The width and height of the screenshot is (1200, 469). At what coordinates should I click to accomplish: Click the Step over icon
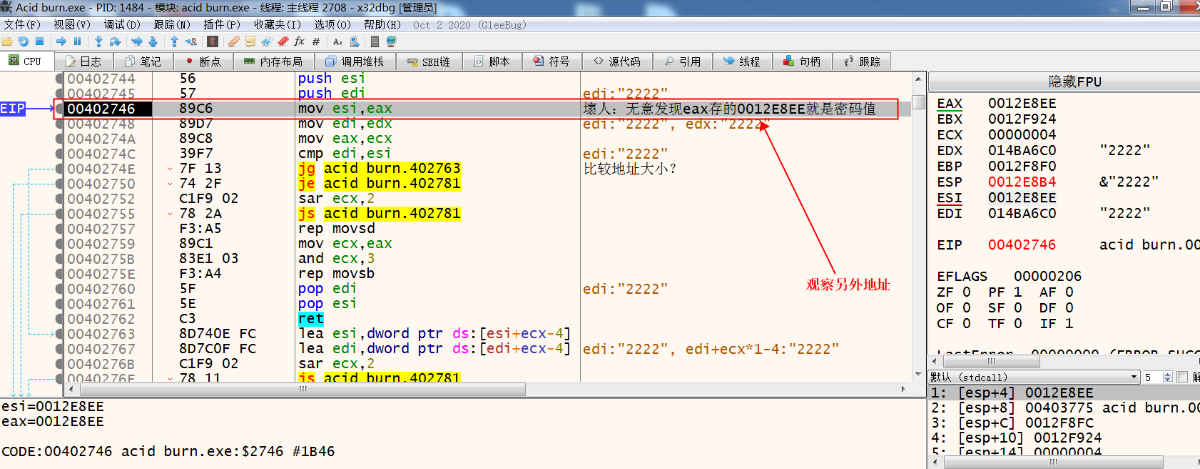coord(115,41)
